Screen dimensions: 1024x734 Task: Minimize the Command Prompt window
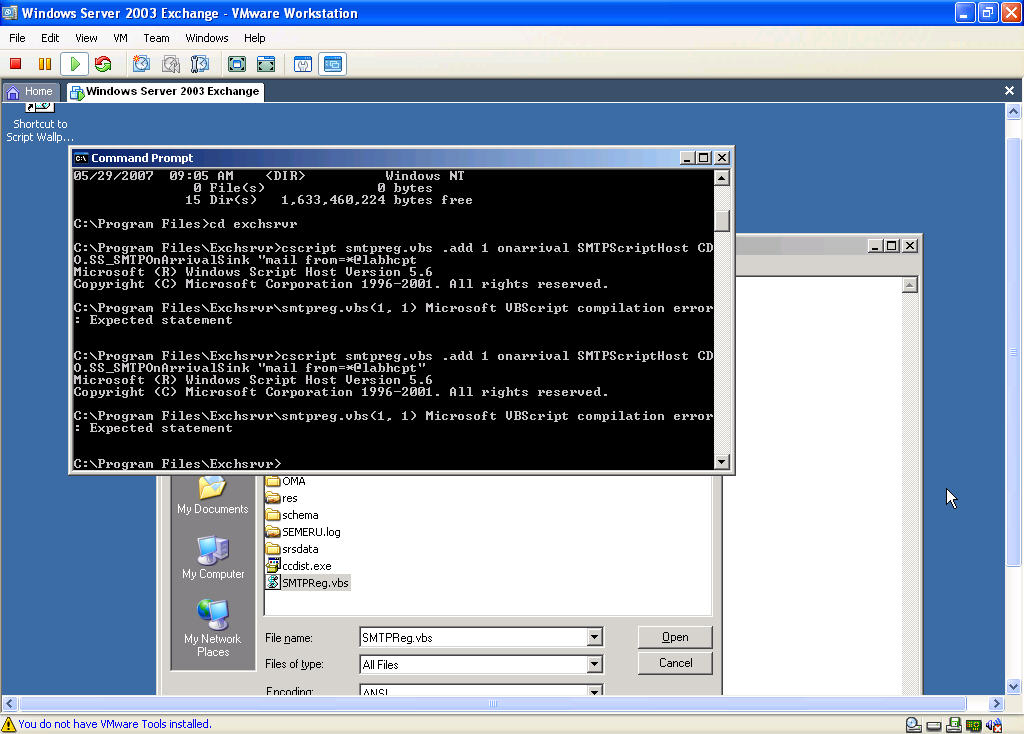click(x=686, y=158)
